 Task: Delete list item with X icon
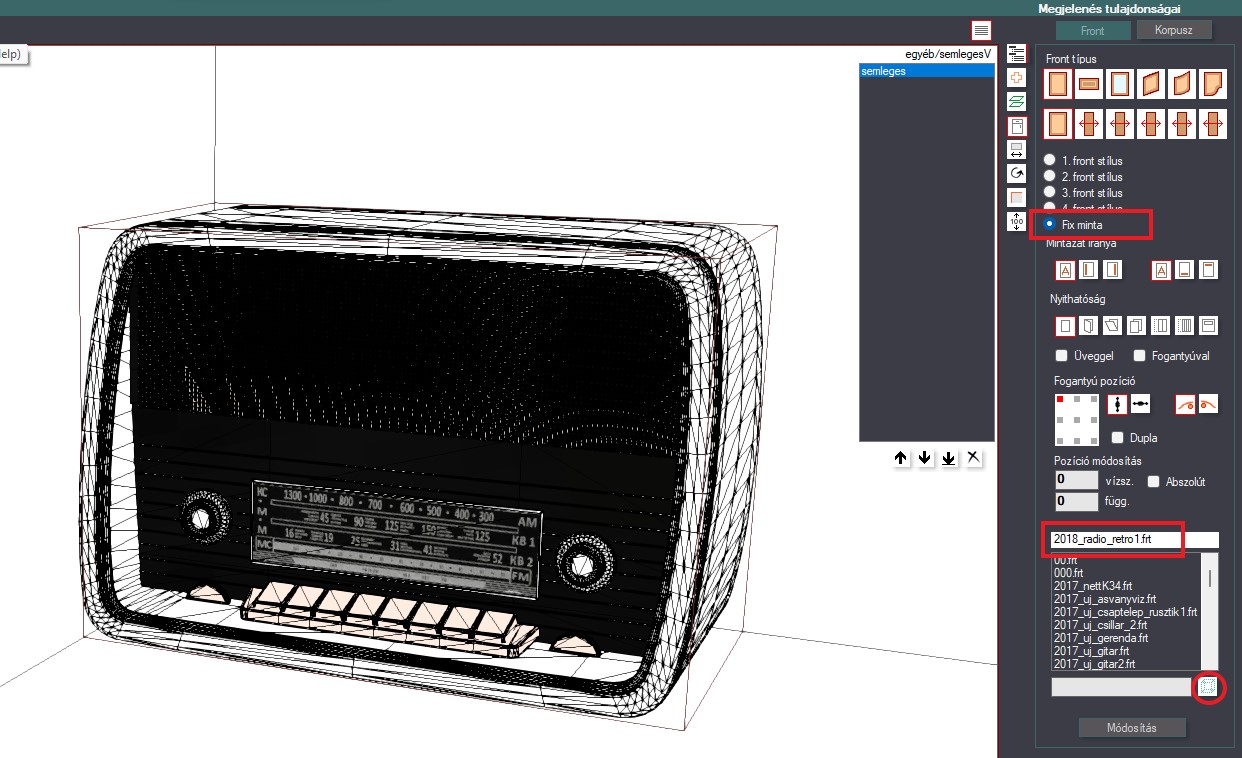pyautogui.click(x=973, y=458)
